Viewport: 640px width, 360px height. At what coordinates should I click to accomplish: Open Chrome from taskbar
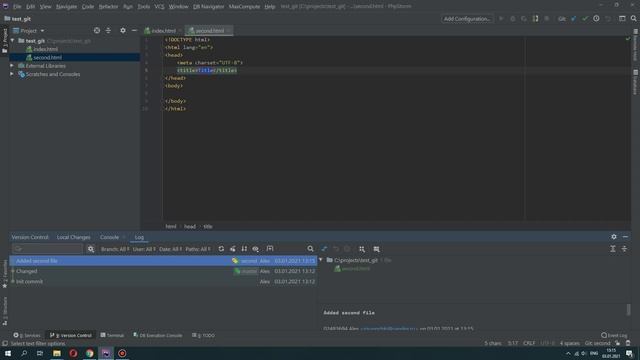pyautogui.click(x=89, y=353)
